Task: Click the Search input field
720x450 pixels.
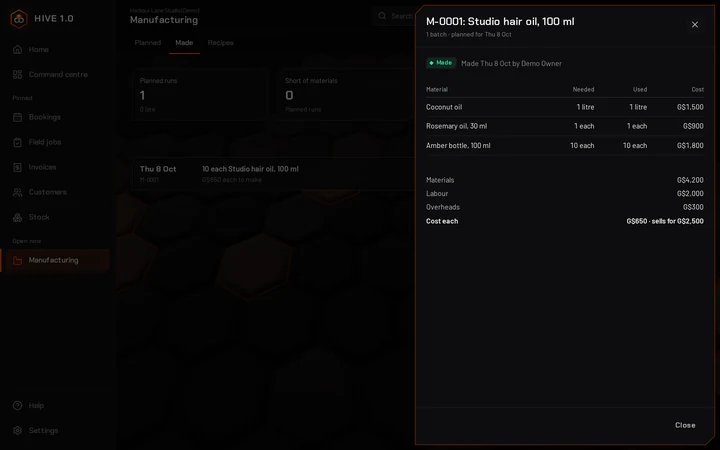Action: pyautogui.click(x=396, y=16)
